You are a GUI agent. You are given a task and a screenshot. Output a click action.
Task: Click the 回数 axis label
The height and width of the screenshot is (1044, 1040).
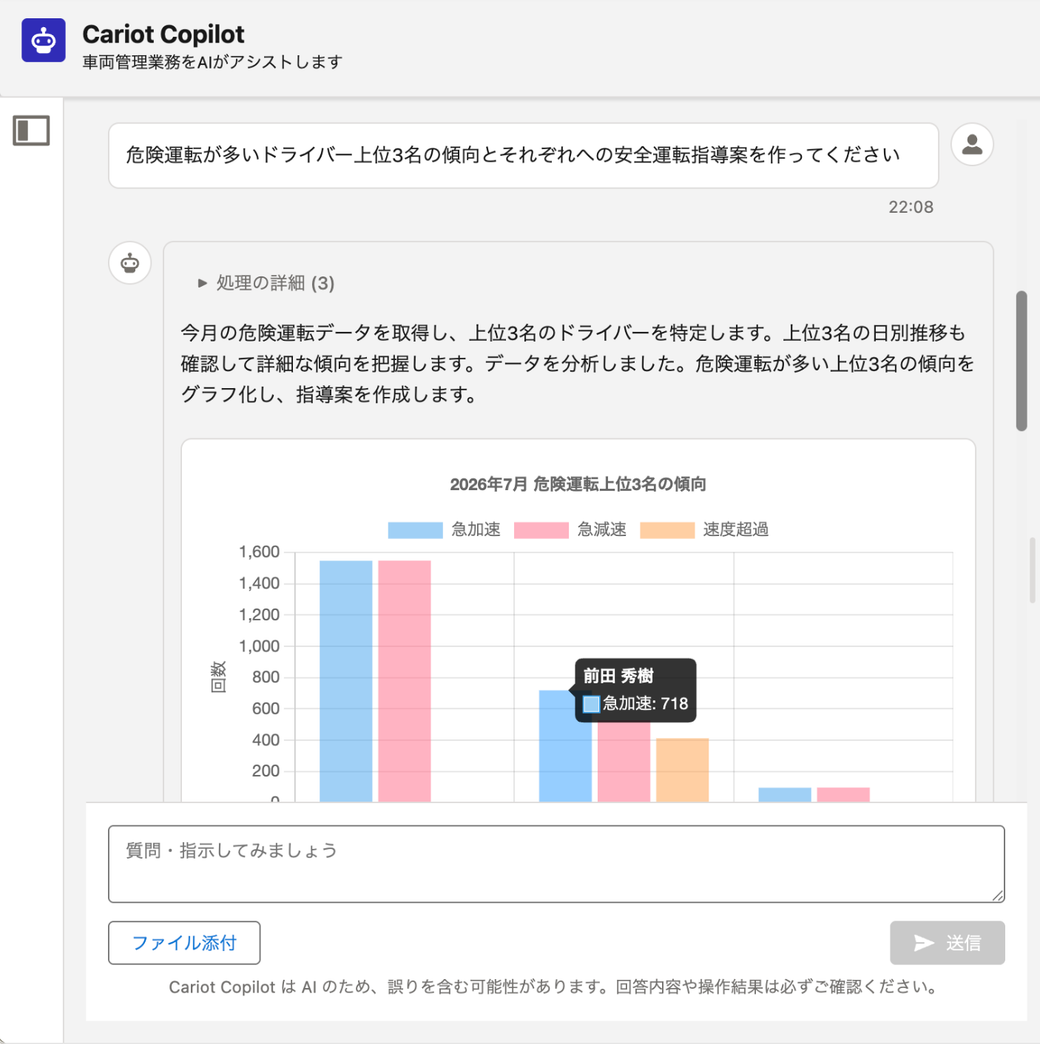coord(218,677)
